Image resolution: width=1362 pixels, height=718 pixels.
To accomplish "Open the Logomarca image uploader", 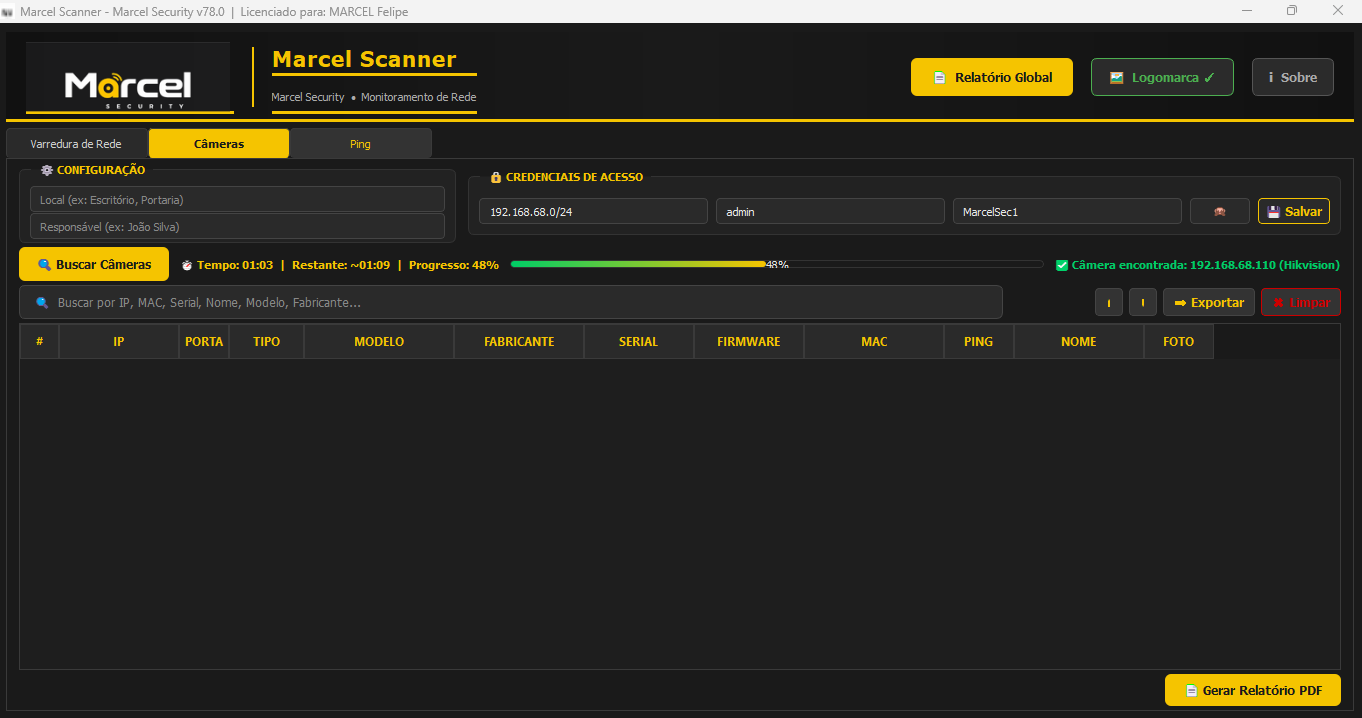I will tap(1117, 76).
